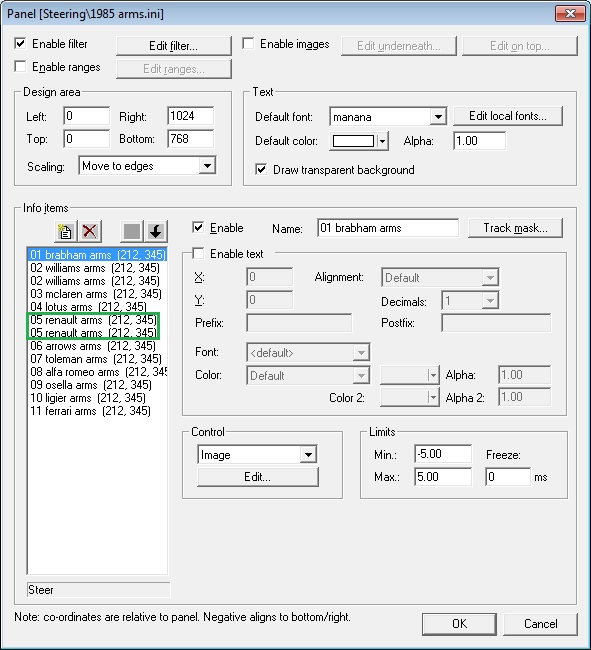This screenshot has height=650, width=591.
Task: Tick the Enable ranges checkbox
Action: pos(20,67)
